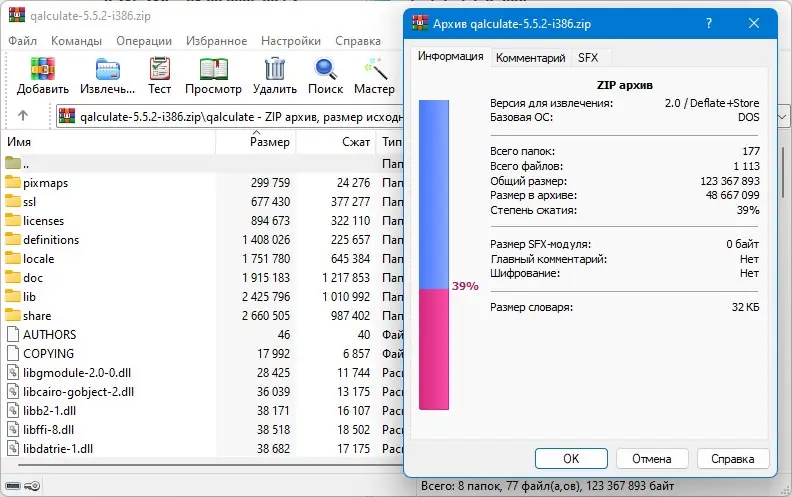Select libgmodule-2.0-0.dll file icon
Viewport: 792px width, 497px height.
pos(13,372)
